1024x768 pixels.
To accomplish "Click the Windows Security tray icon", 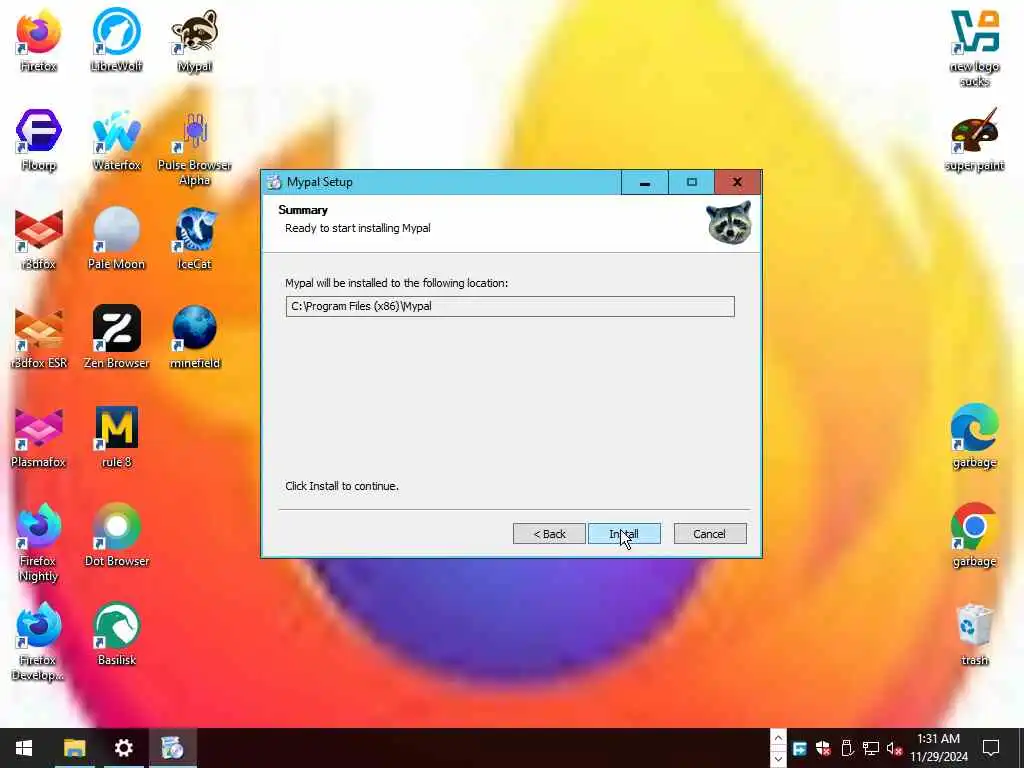I will pyautogui.click(x=823, y=748).
